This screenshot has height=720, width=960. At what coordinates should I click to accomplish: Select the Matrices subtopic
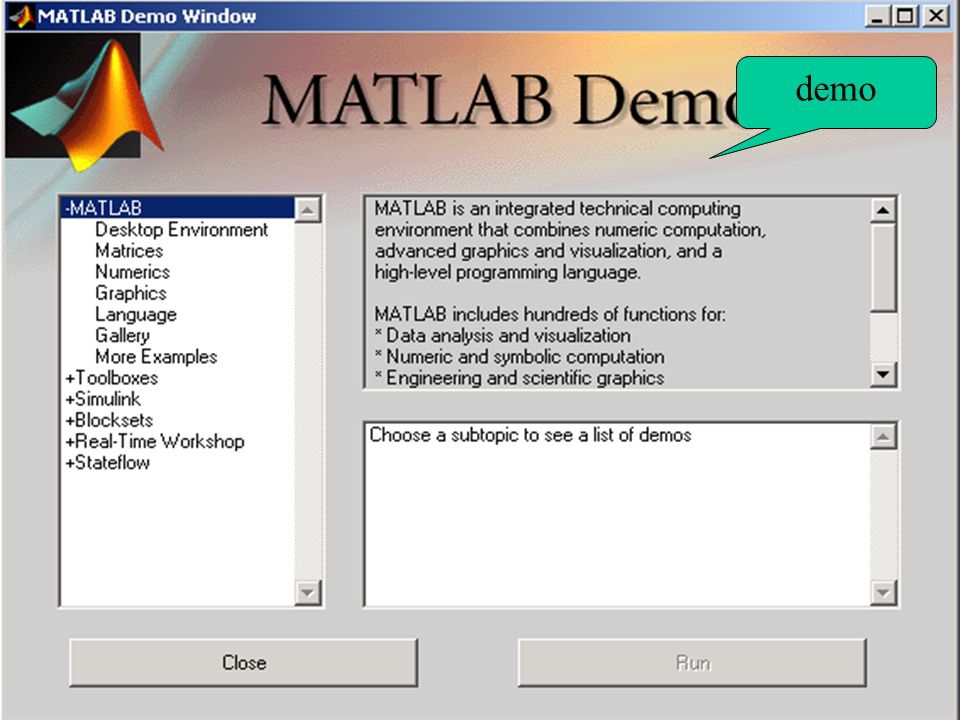[129, 251]
